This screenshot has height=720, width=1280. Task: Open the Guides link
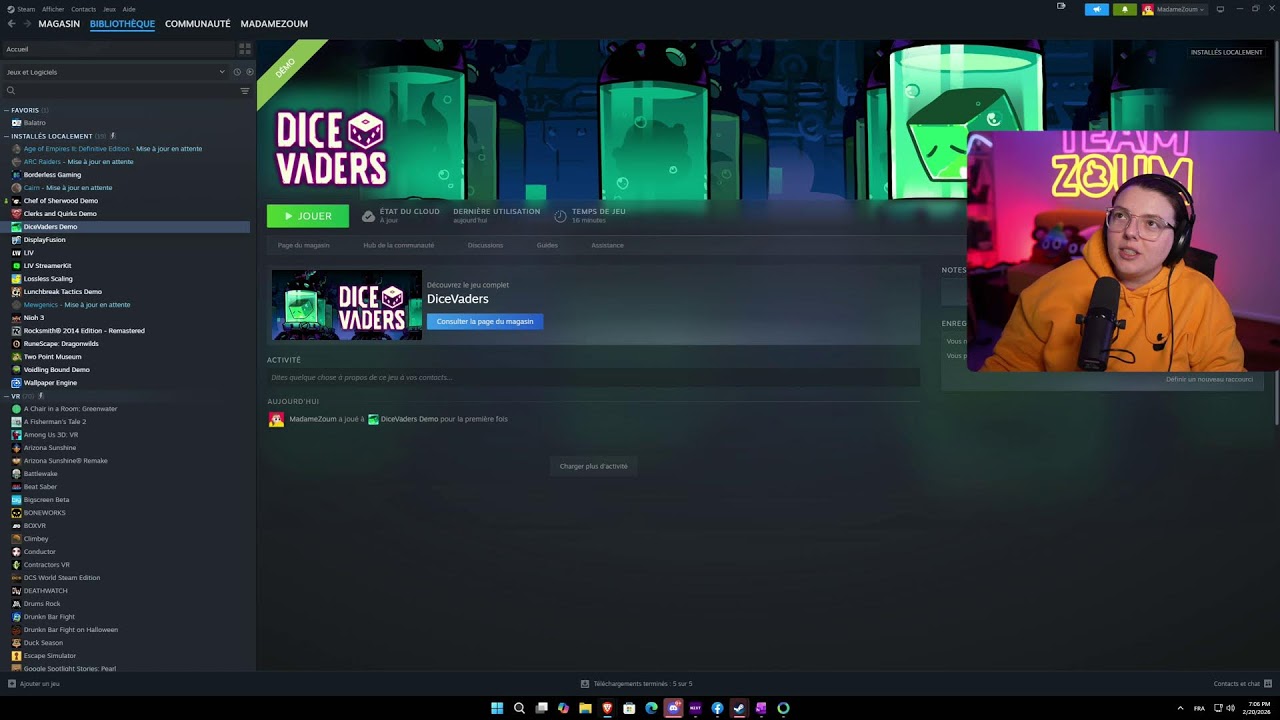(547, 245)
